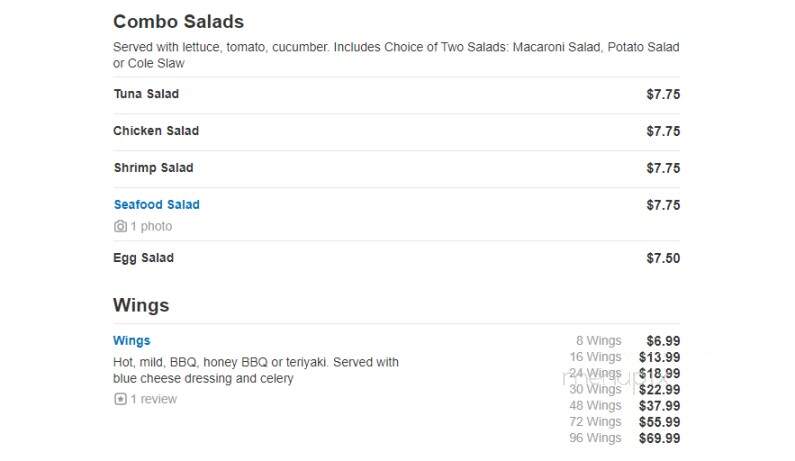Select the Tuna Salad menu item
Image resolution: width=795 pixels, height=461 pixels.
(396, 94)
